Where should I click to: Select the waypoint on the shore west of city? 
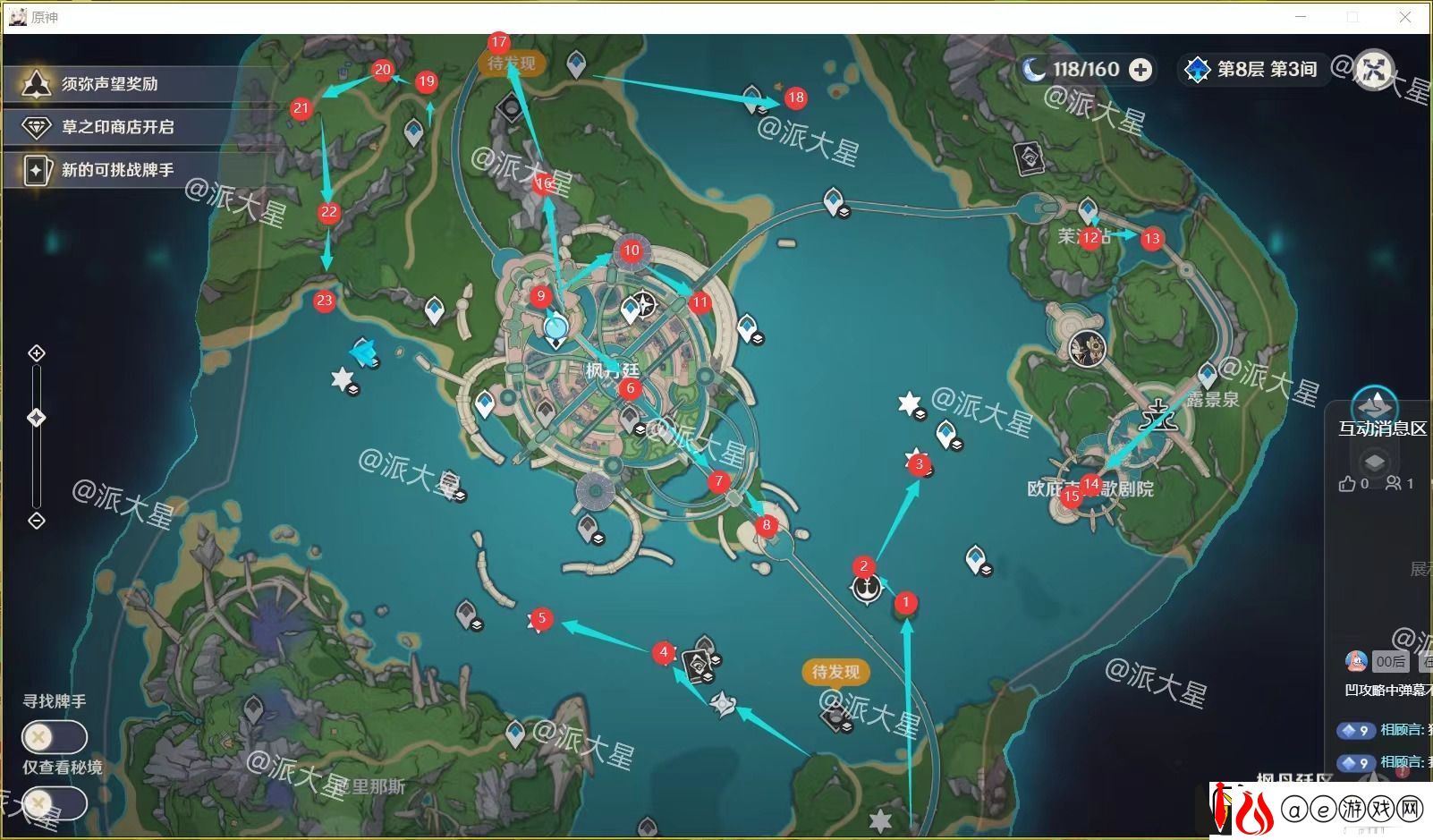pyautogui.click(x=435, y=310)
